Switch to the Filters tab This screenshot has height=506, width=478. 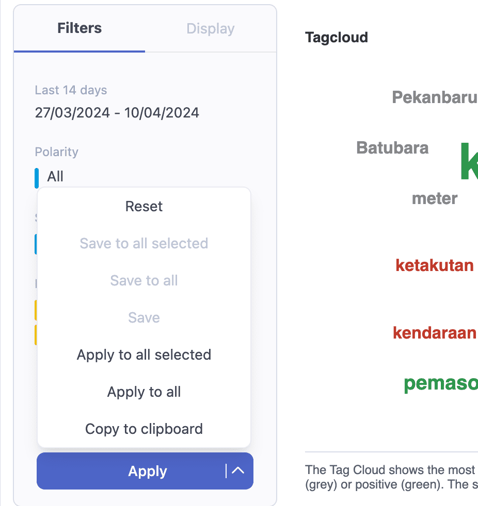click(x=79, y=28)
